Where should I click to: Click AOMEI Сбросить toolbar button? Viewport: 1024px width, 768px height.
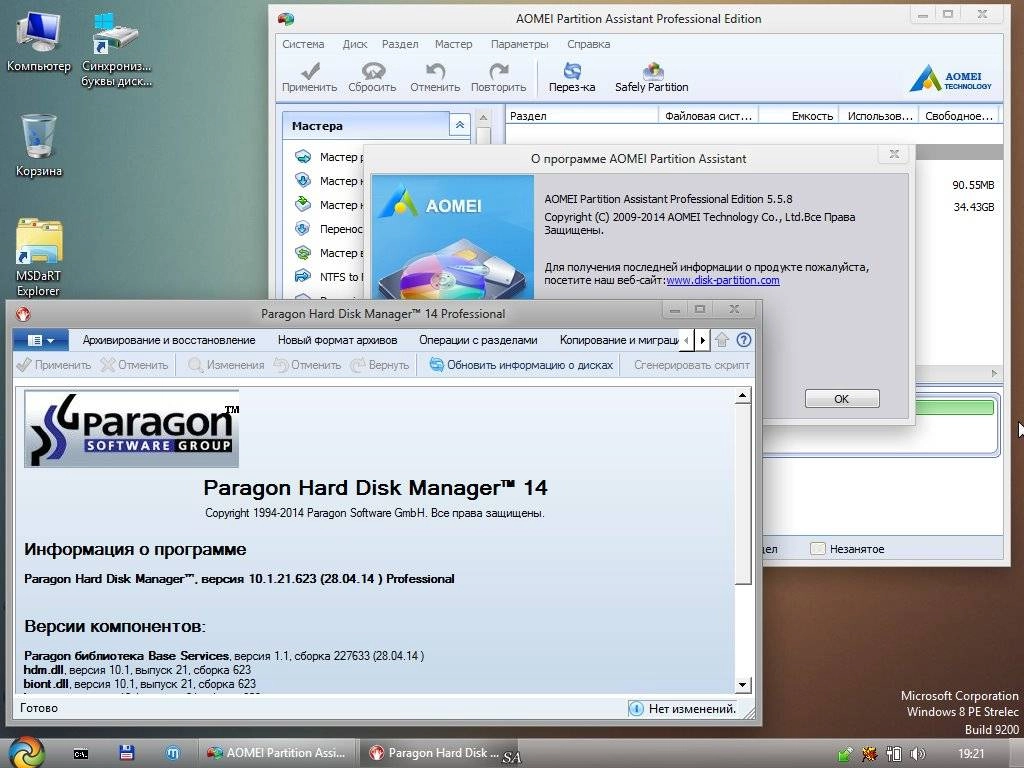coord(372,77)
